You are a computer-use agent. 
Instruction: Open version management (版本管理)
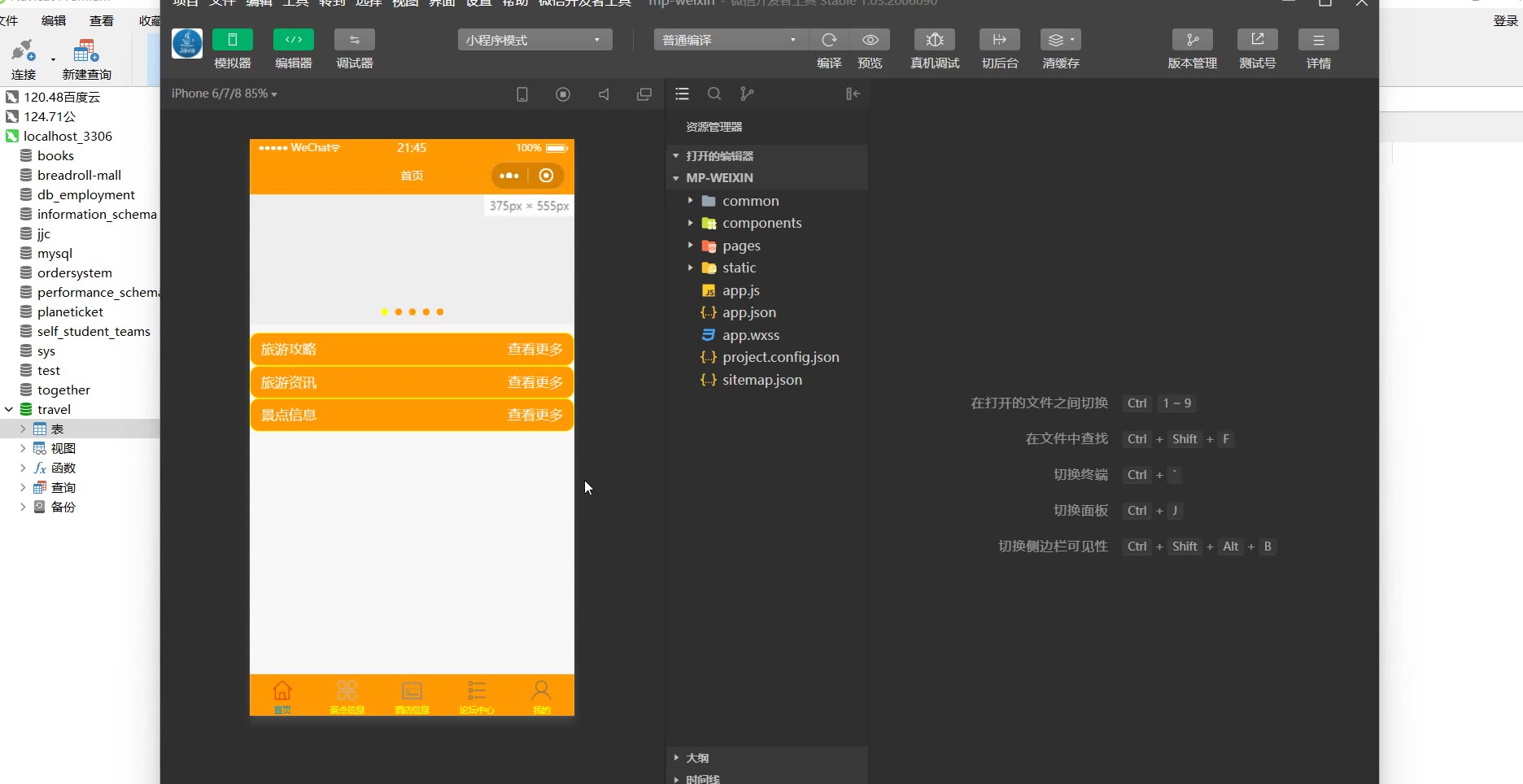click(1192, 40)
